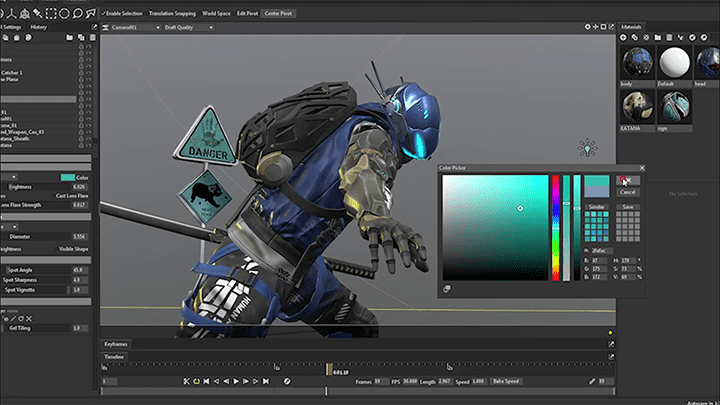Open the Draft Quality dropdown

189,28
